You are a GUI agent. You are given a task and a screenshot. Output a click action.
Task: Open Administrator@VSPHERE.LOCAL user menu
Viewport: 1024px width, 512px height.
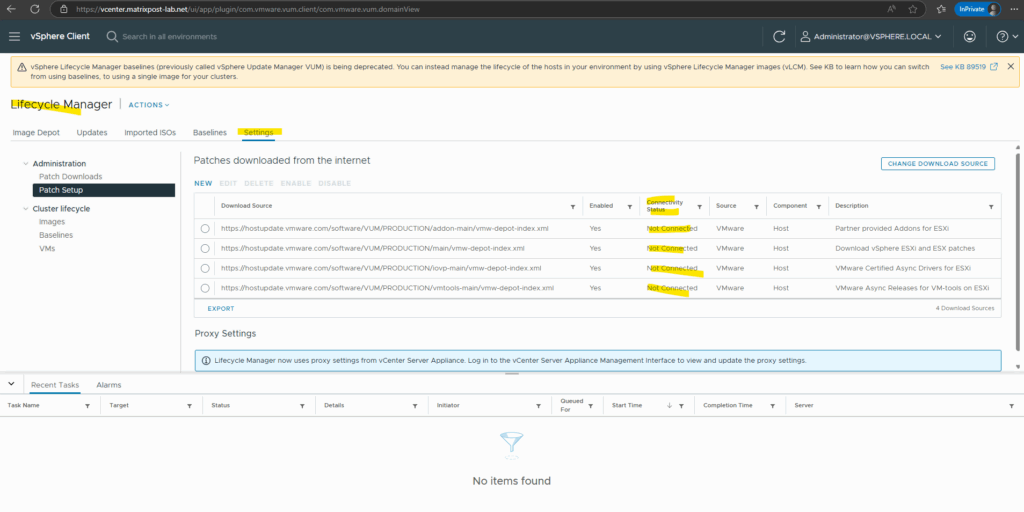(x=871, y=37)
